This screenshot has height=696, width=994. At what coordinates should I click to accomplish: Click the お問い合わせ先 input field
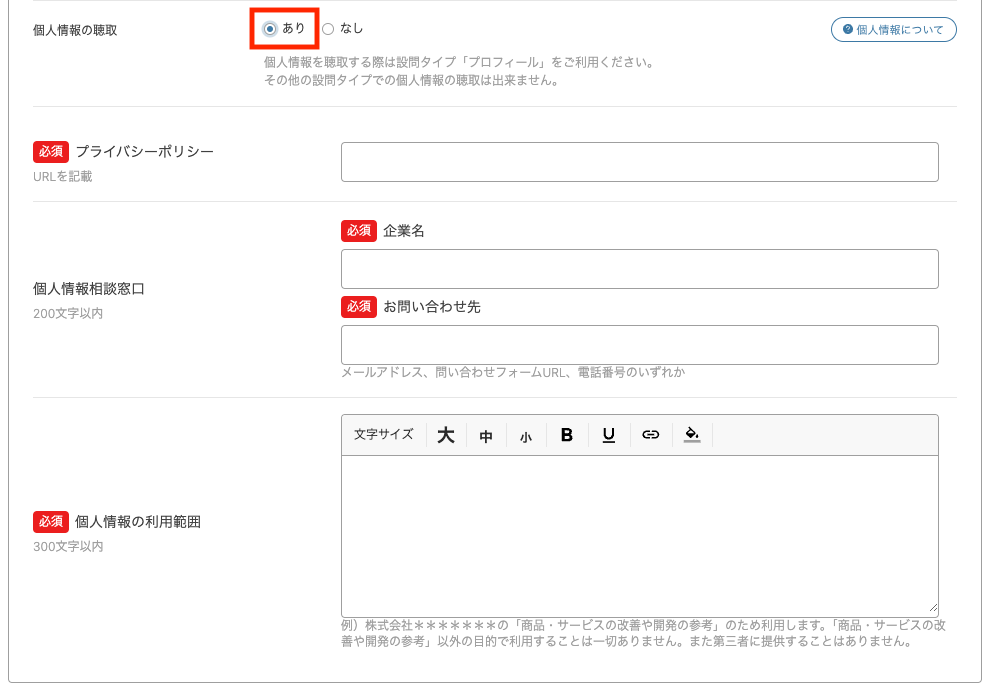(x=639, y=345)
